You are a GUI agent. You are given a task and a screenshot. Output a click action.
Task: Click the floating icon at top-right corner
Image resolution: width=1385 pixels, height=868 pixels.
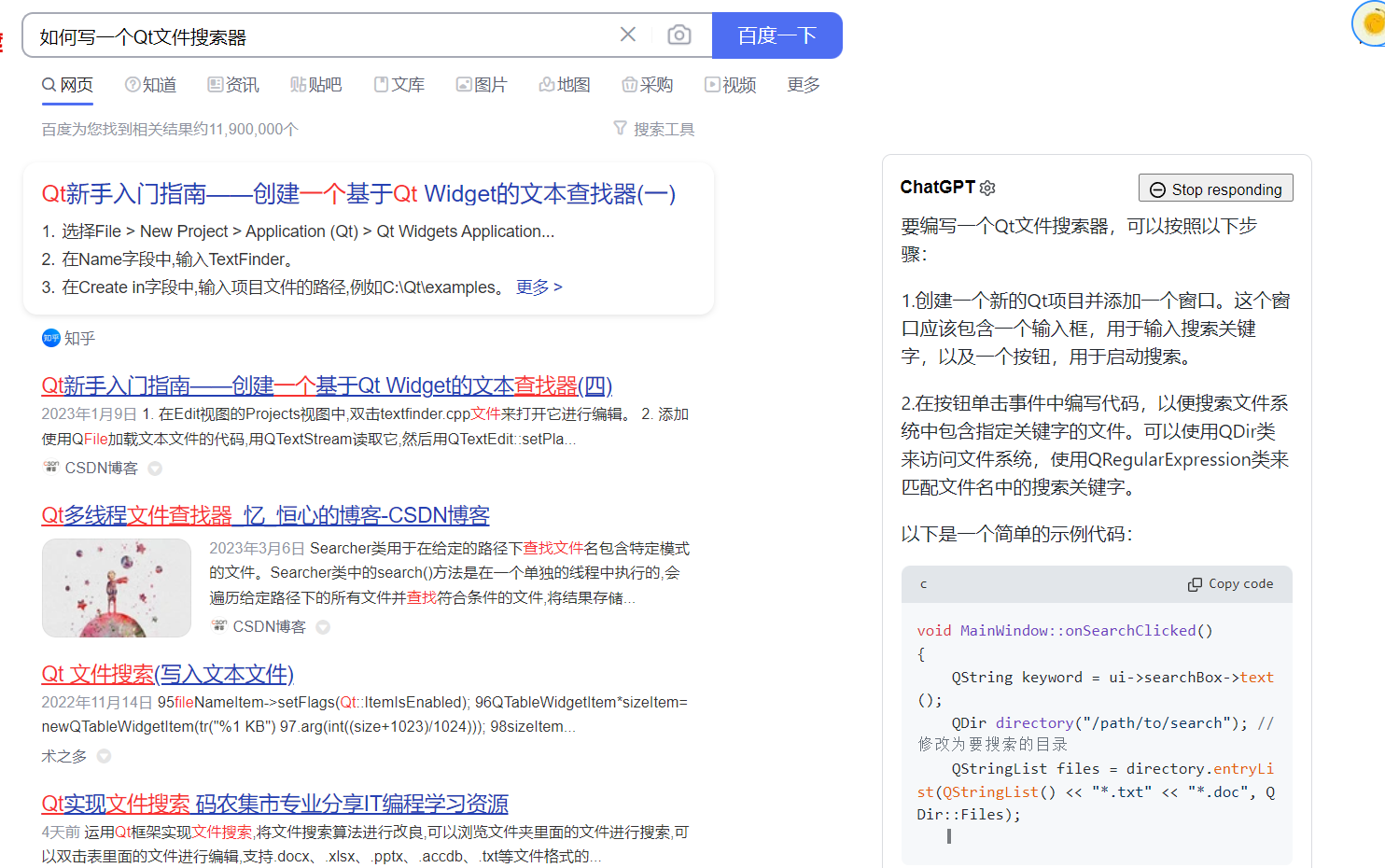(1370, 22)
